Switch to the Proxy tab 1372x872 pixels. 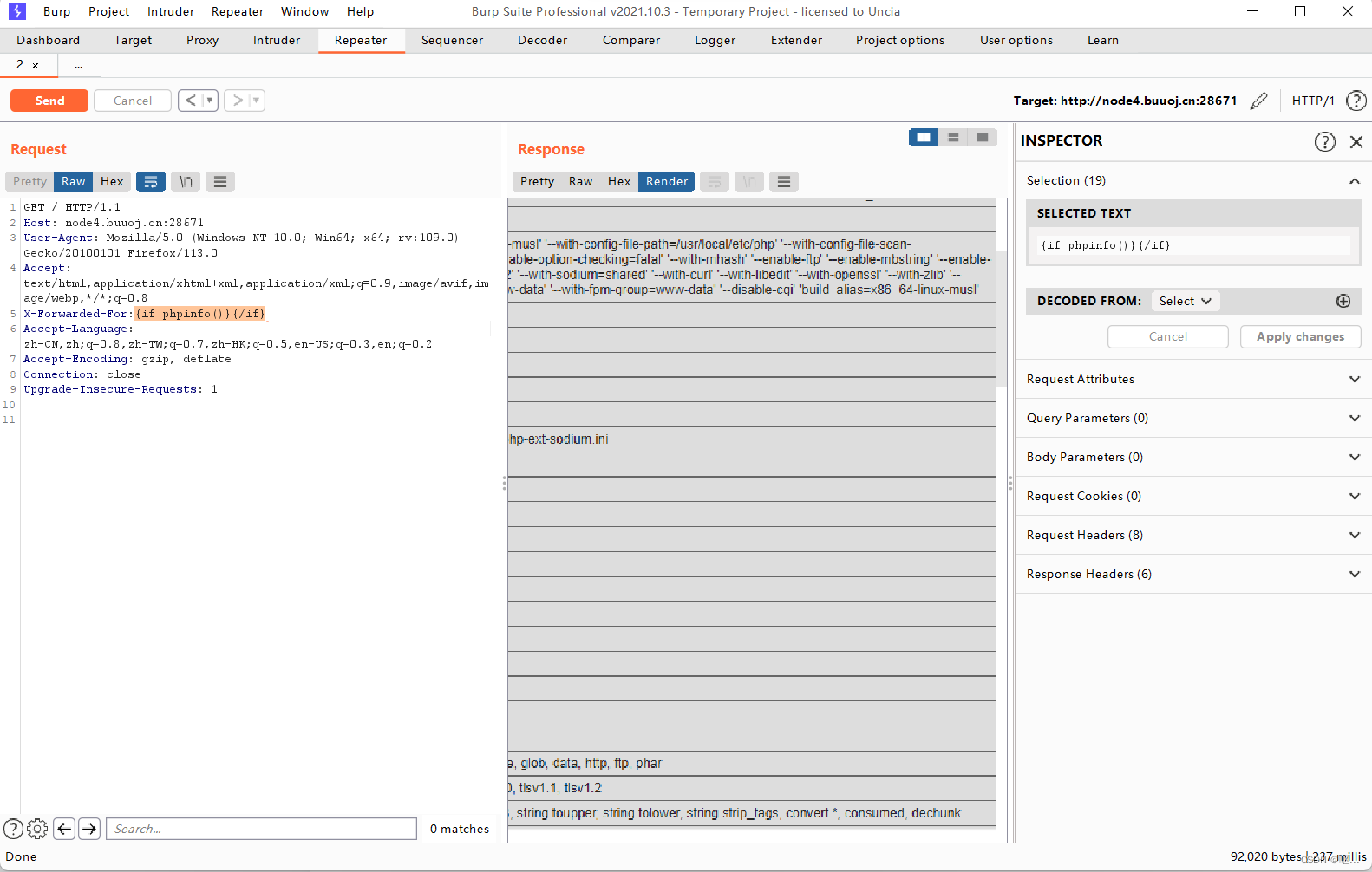click(x=202, y=40)
